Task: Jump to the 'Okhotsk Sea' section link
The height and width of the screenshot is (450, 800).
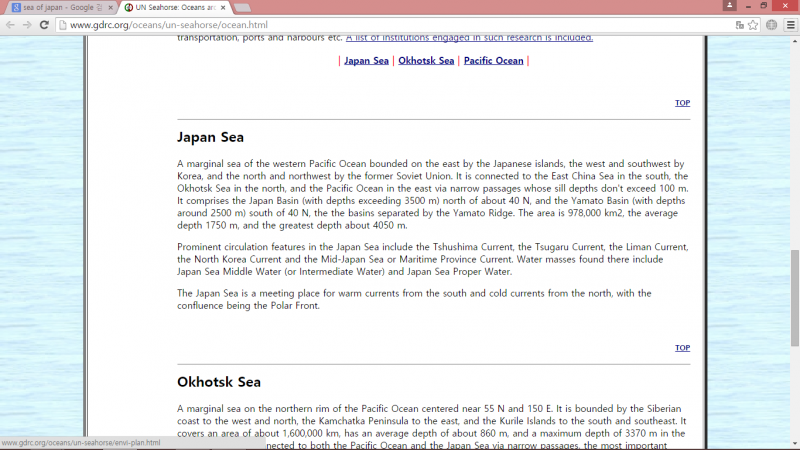Action: pos(426,61)
